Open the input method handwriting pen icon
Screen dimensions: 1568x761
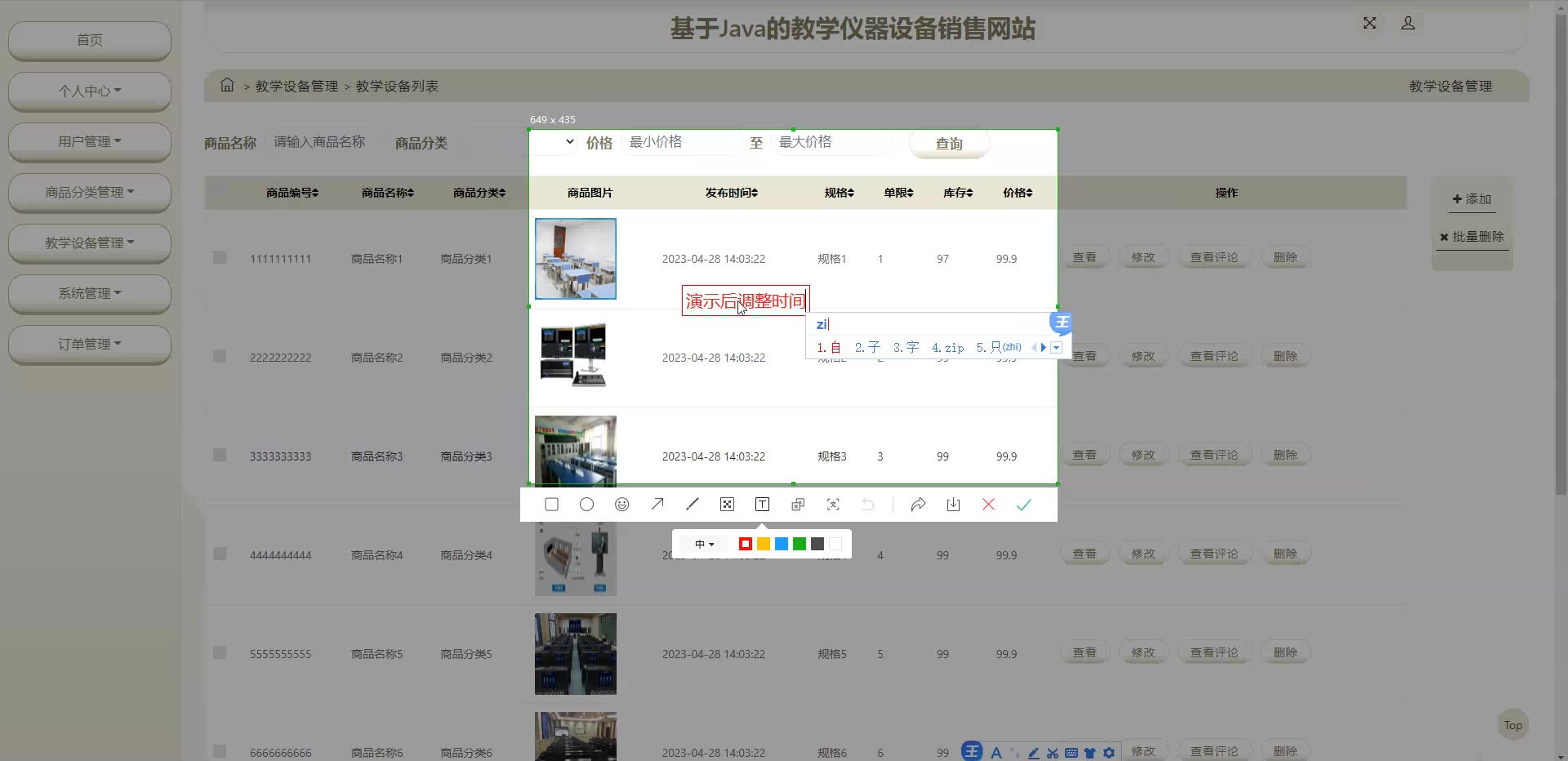(1034, 753)
